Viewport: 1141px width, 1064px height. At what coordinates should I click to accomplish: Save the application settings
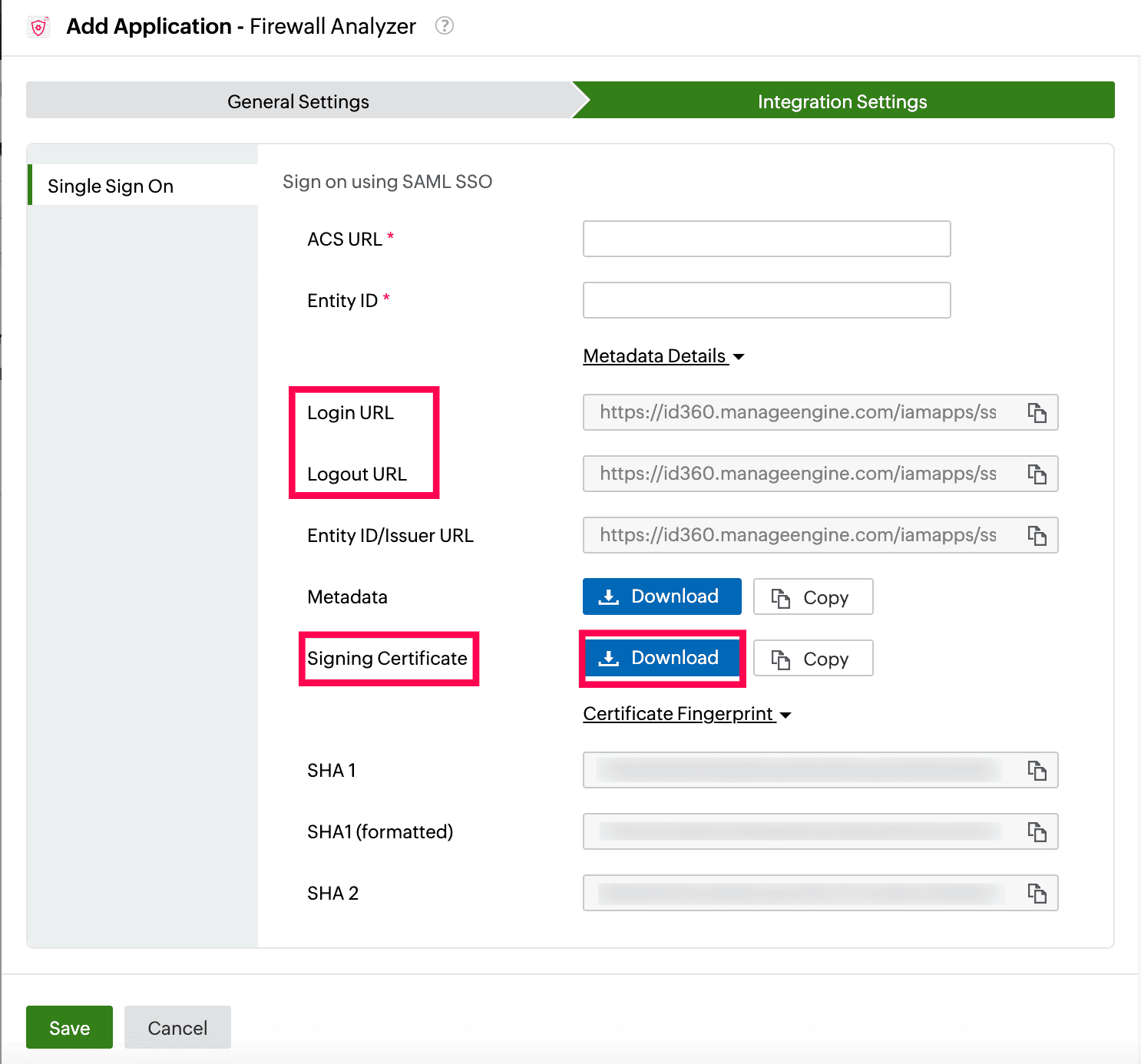tap(69, 1027)
